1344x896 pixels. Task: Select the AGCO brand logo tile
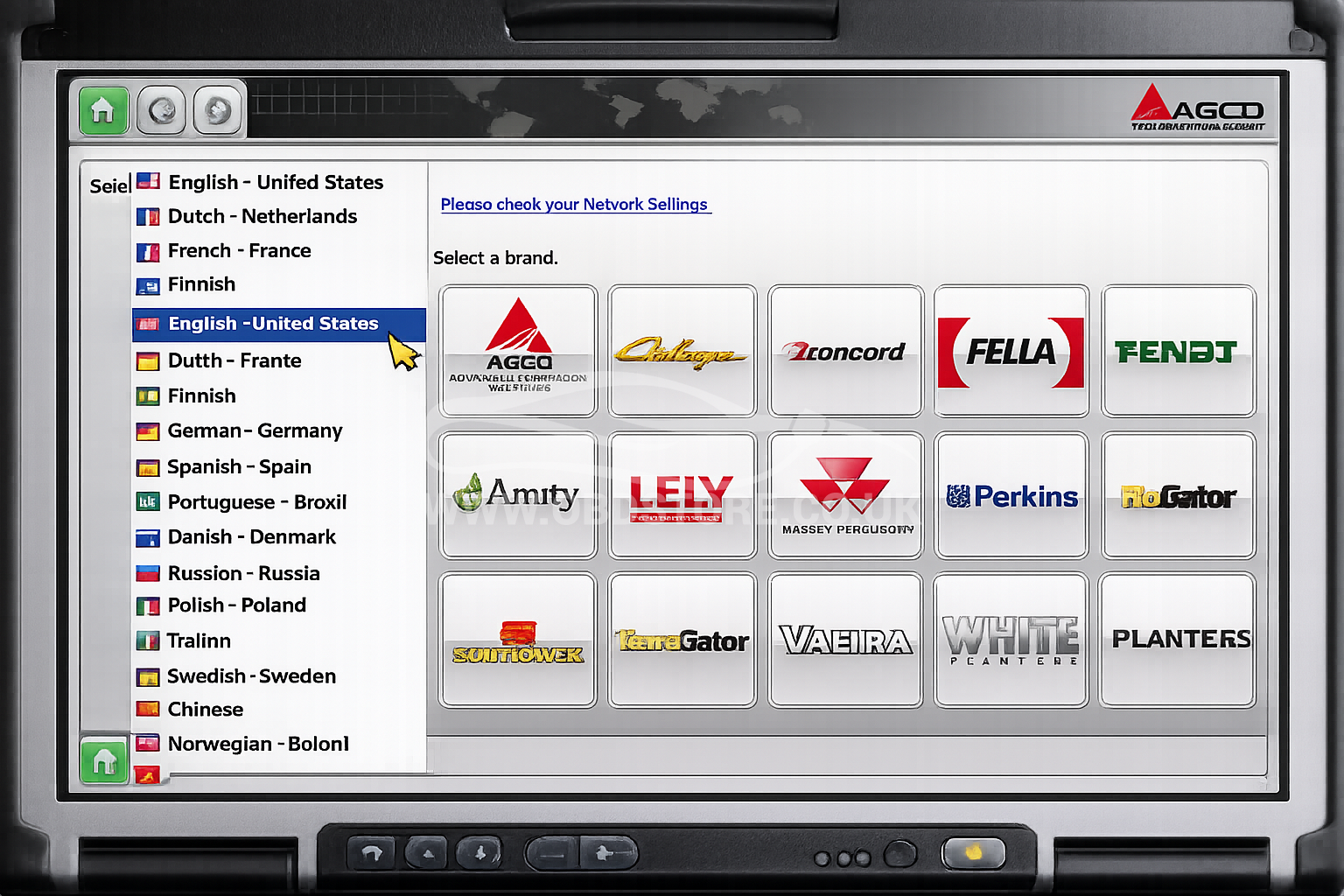click(x=518, y=350)
